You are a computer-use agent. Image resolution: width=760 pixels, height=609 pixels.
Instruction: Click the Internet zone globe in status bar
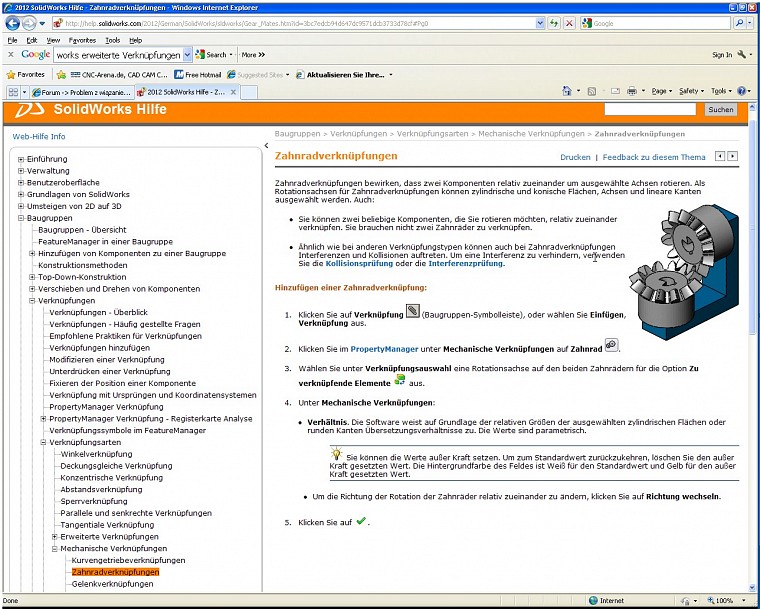tap(593, 601)
